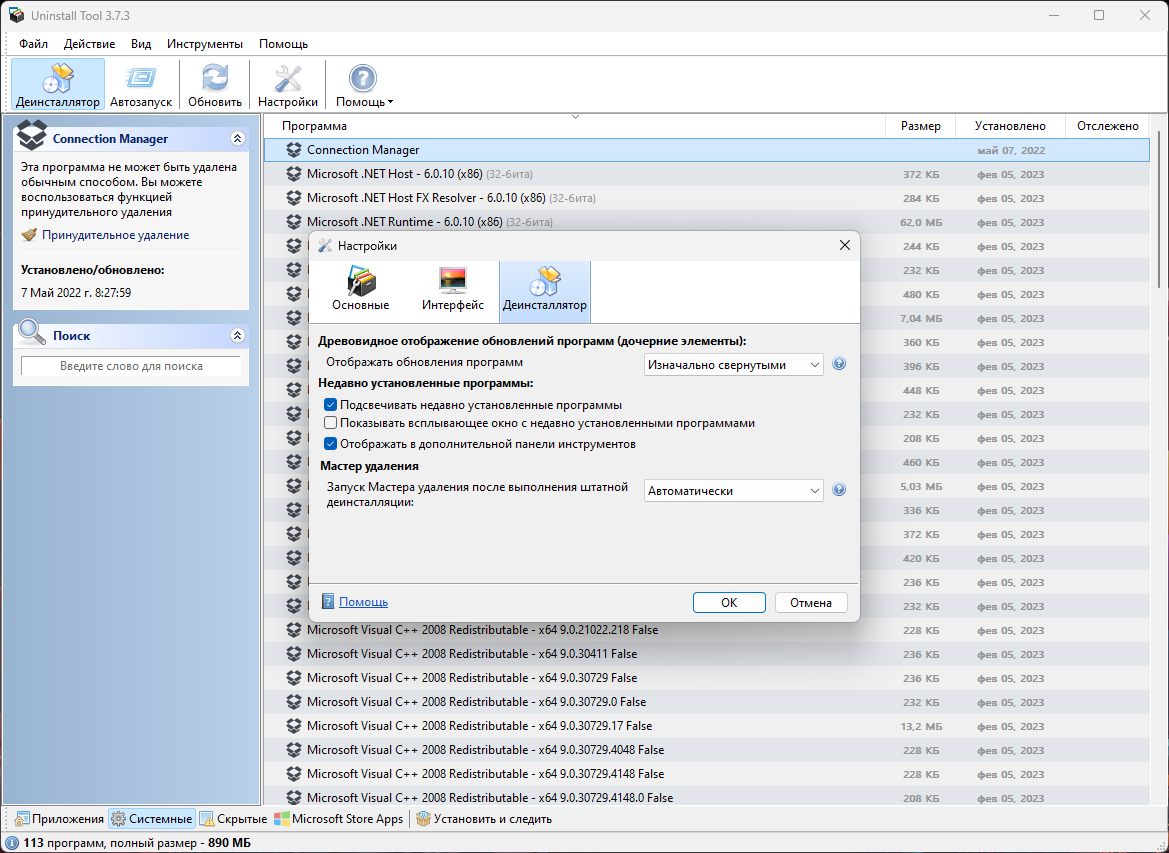Select the Connection Manager row

tap(707, 150)
